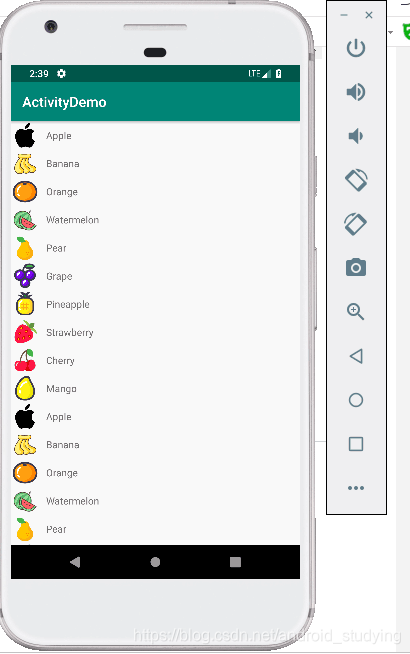This screenshot has height=654, width=410.
Task: Activate the zoom magnifier tool
Action: point(356,312)
